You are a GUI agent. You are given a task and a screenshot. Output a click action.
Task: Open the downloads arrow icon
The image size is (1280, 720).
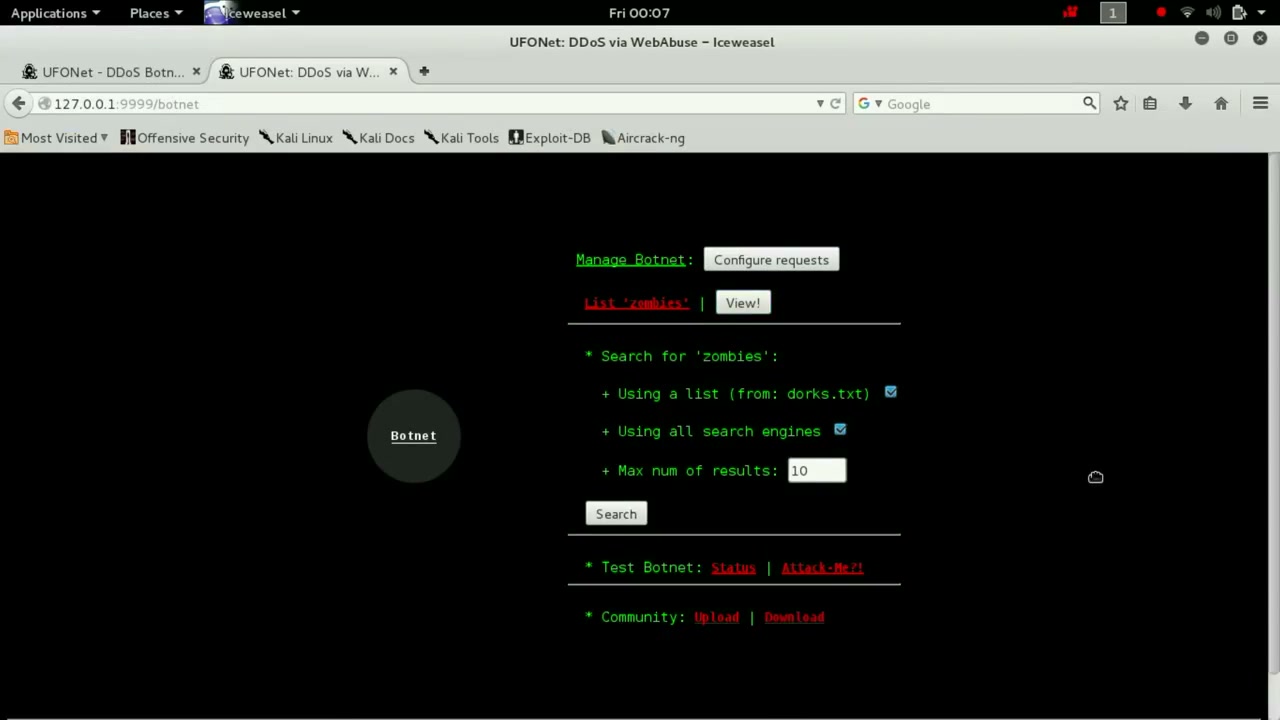click(1185, 104)
